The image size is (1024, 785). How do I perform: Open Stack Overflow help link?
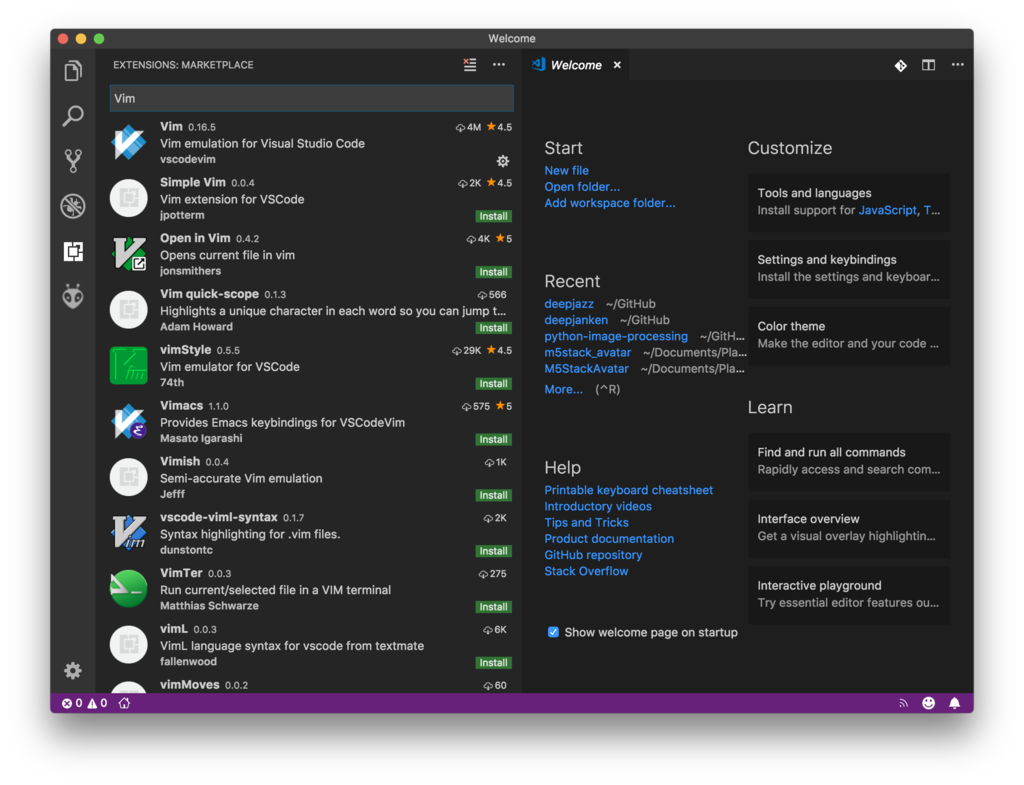586,571
